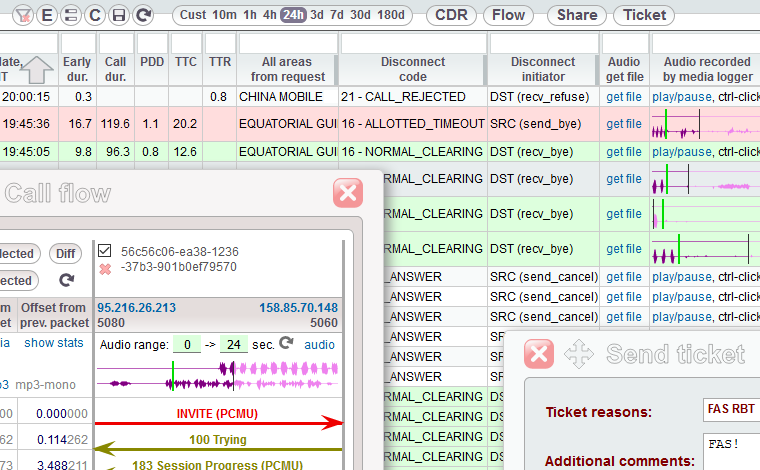Click the C toolbar button
The height and width of the screenshot is (470, 760).
(x=95, y=16)
